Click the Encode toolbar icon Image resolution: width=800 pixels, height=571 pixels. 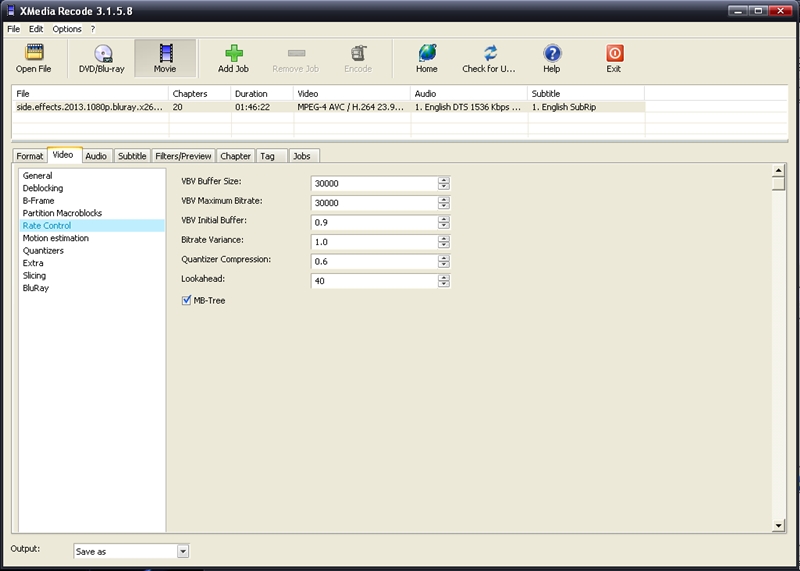tap(358, 53)
